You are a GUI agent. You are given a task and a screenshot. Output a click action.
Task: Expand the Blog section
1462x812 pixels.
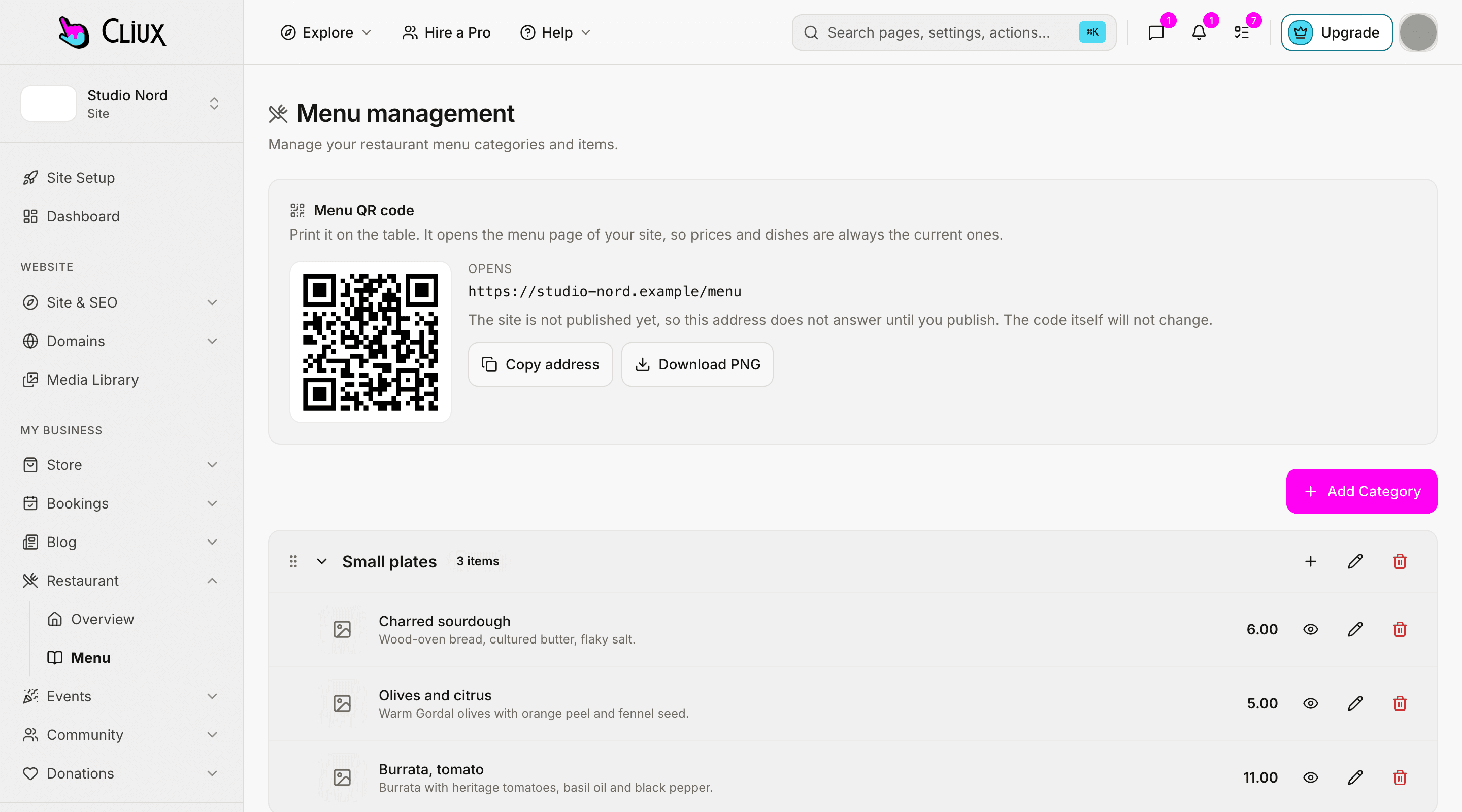pos(121,542)
